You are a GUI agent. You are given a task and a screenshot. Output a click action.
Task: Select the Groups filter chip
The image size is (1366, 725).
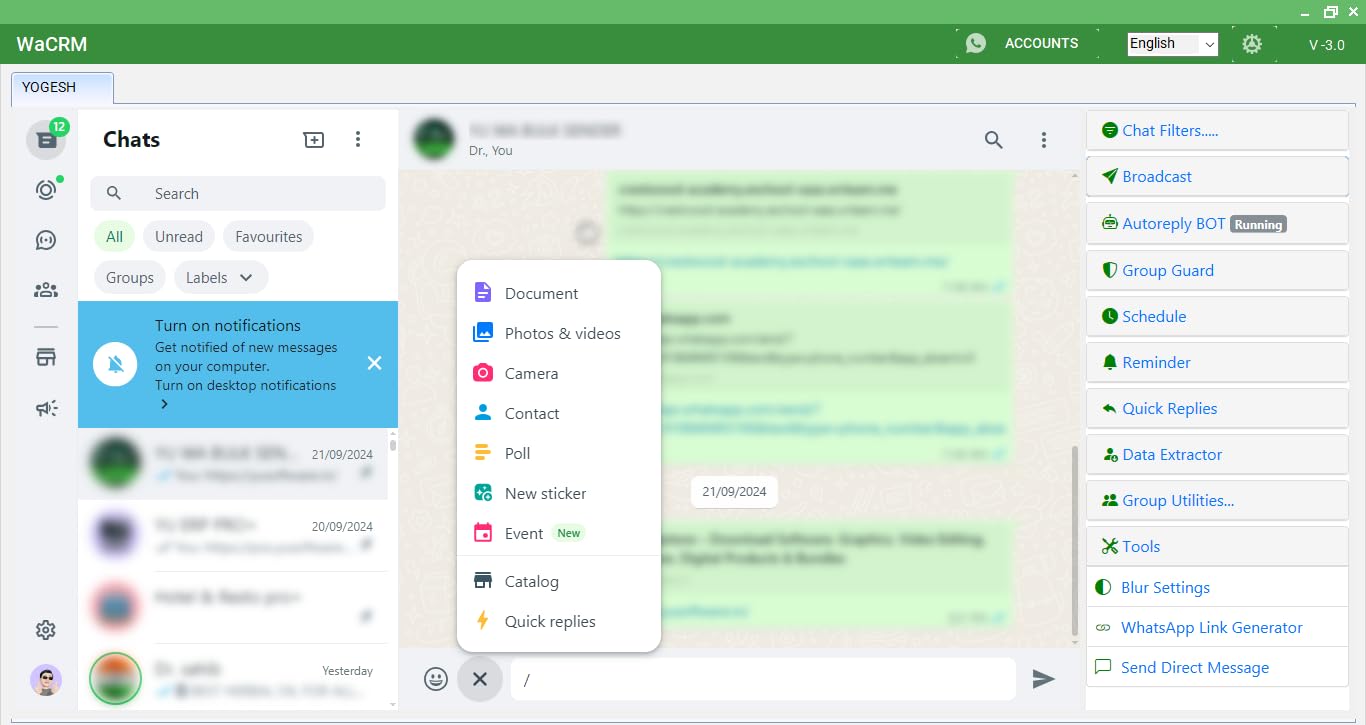point(130,278)
